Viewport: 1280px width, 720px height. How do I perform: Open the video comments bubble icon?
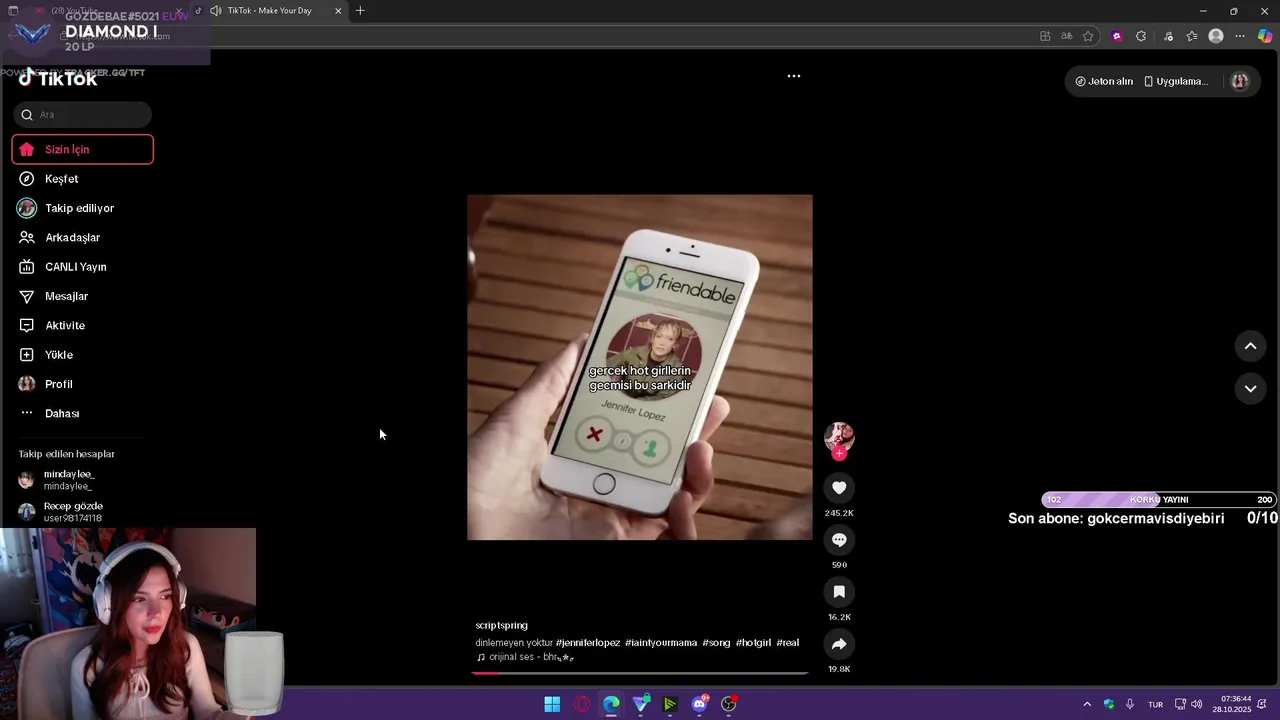839,540
